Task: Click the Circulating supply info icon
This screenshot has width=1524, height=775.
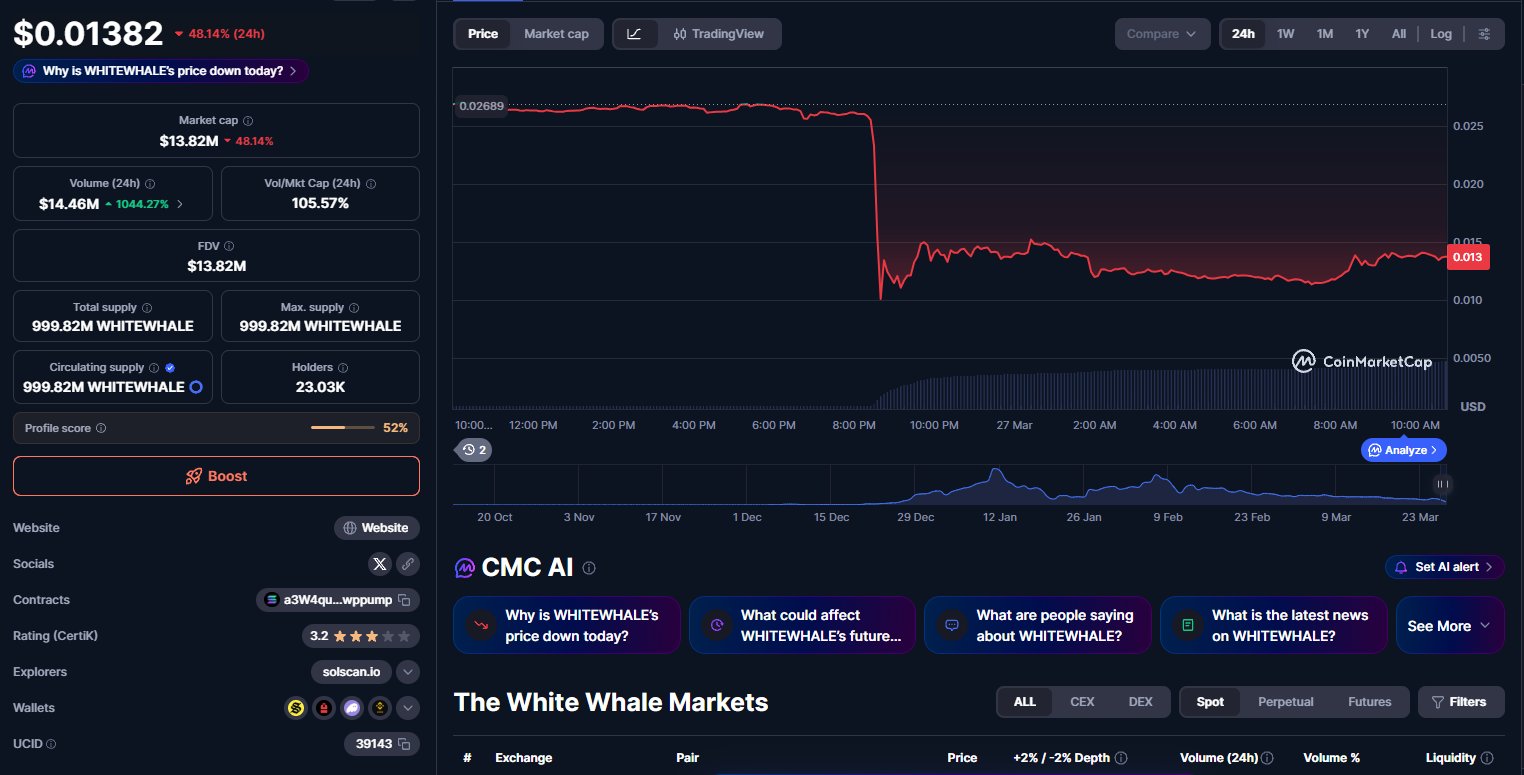Action: pyautogui.click(x=154, y=368)
